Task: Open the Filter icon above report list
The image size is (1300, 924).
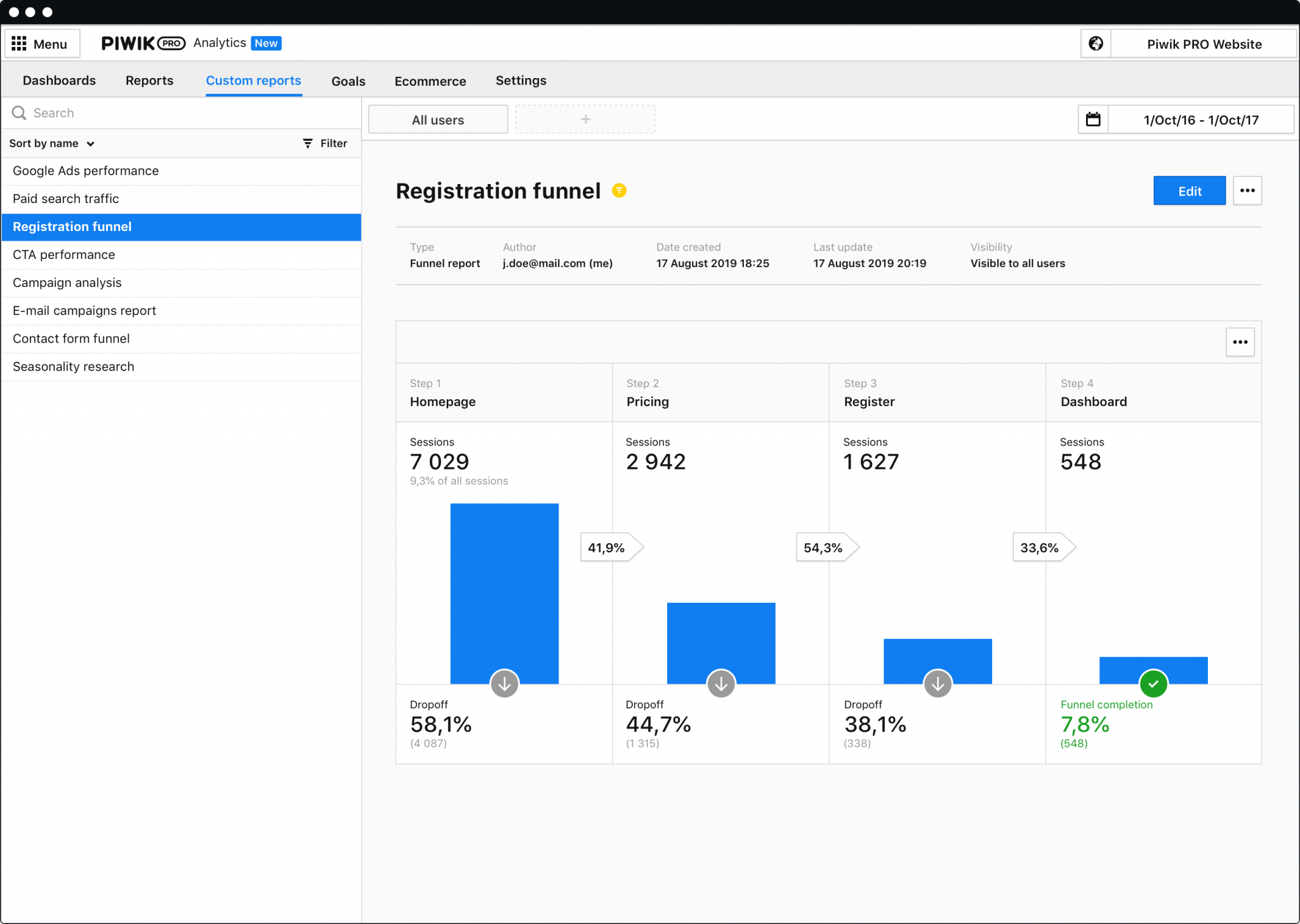Action: click(x=308, y=143)
